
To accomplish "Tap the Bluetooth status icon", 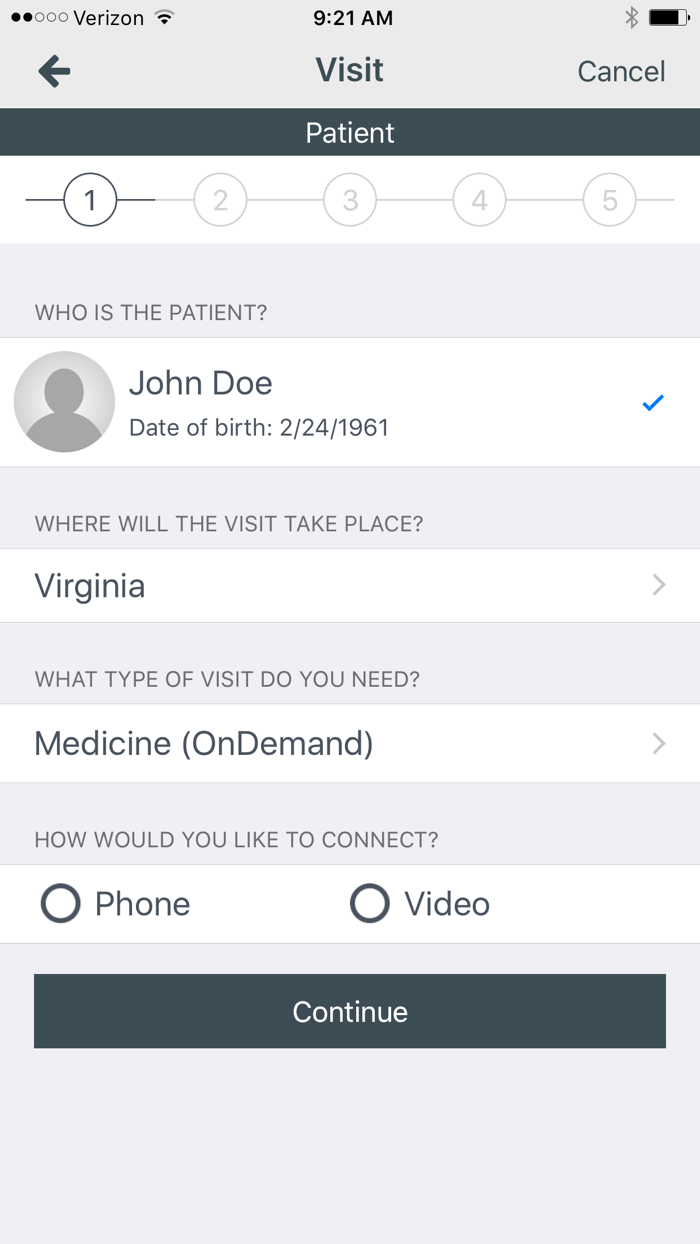I will point(631,18).
